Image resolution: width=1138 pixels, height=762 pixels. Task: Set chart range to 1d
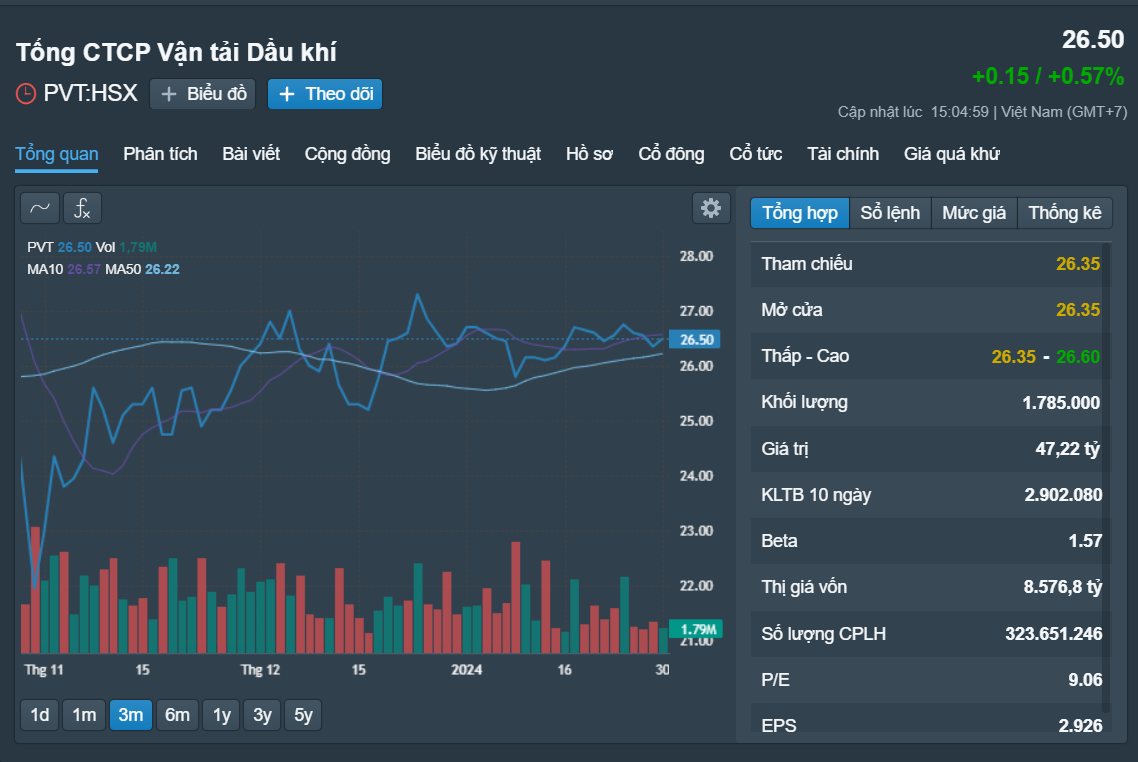pos(40,715)
